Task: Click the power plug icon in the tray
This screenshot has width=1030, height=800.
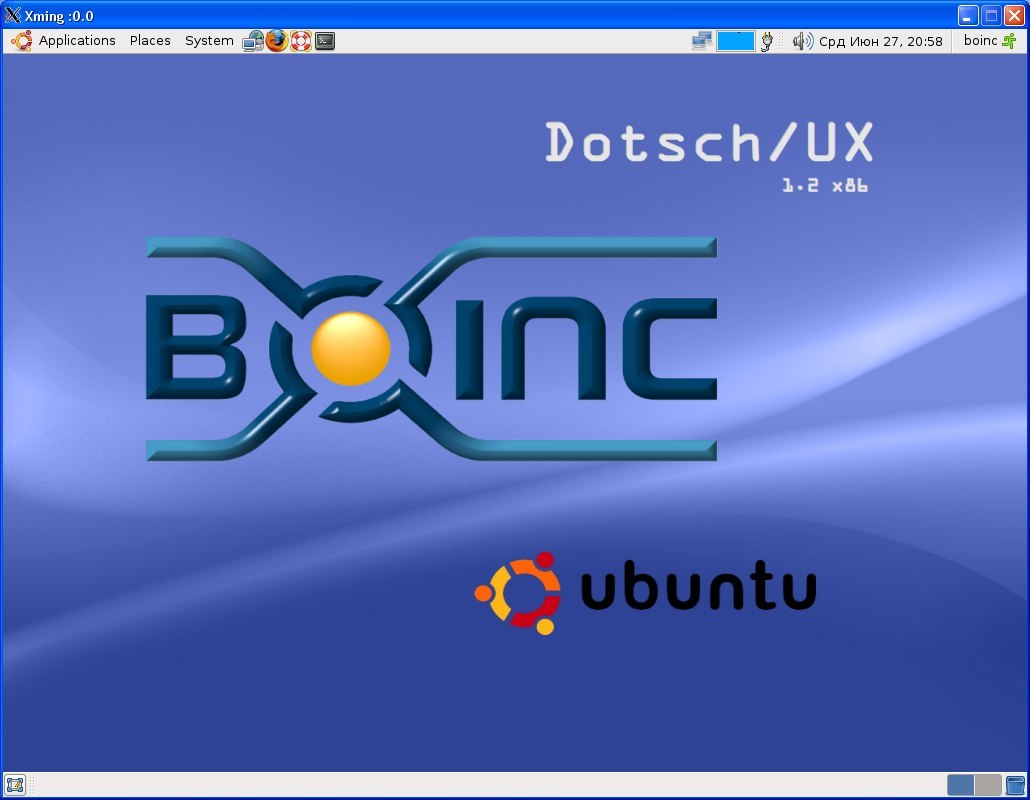Action: coord(767,40)
